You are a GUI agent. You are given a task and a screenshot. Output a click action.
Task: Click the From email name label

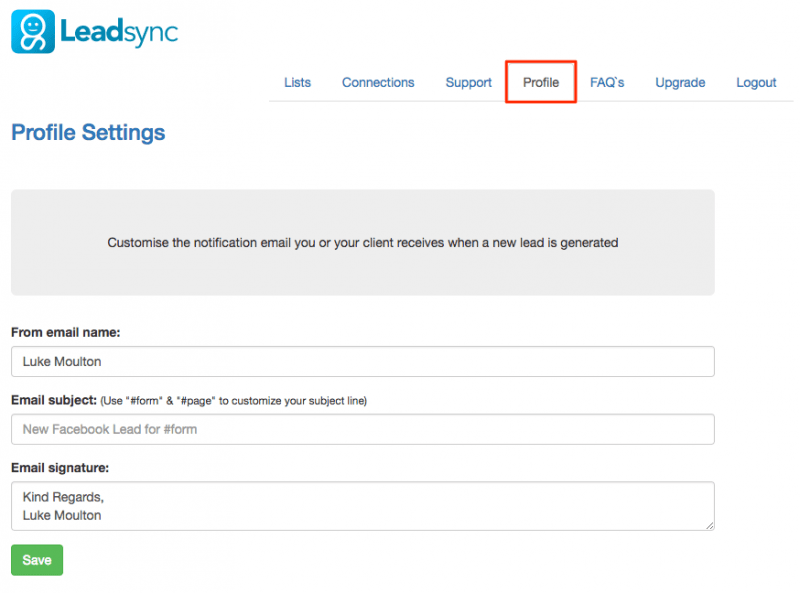(65, 332)
